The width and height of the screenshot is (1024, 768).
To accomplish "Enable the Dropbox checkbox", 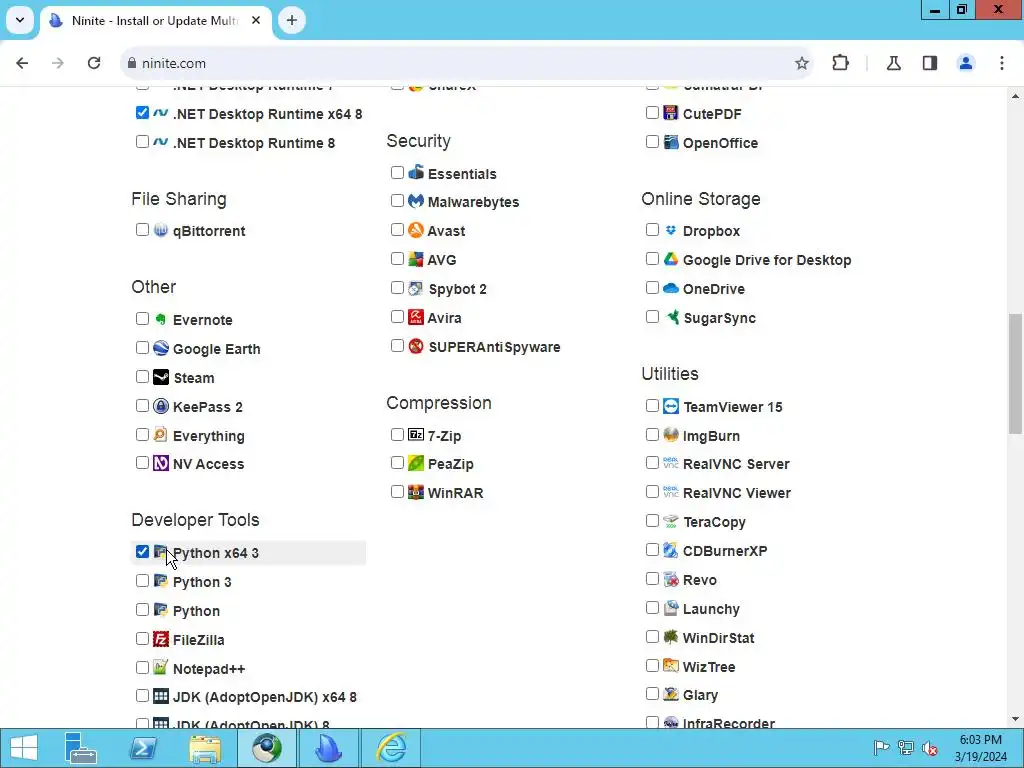I will coord(652,229).
